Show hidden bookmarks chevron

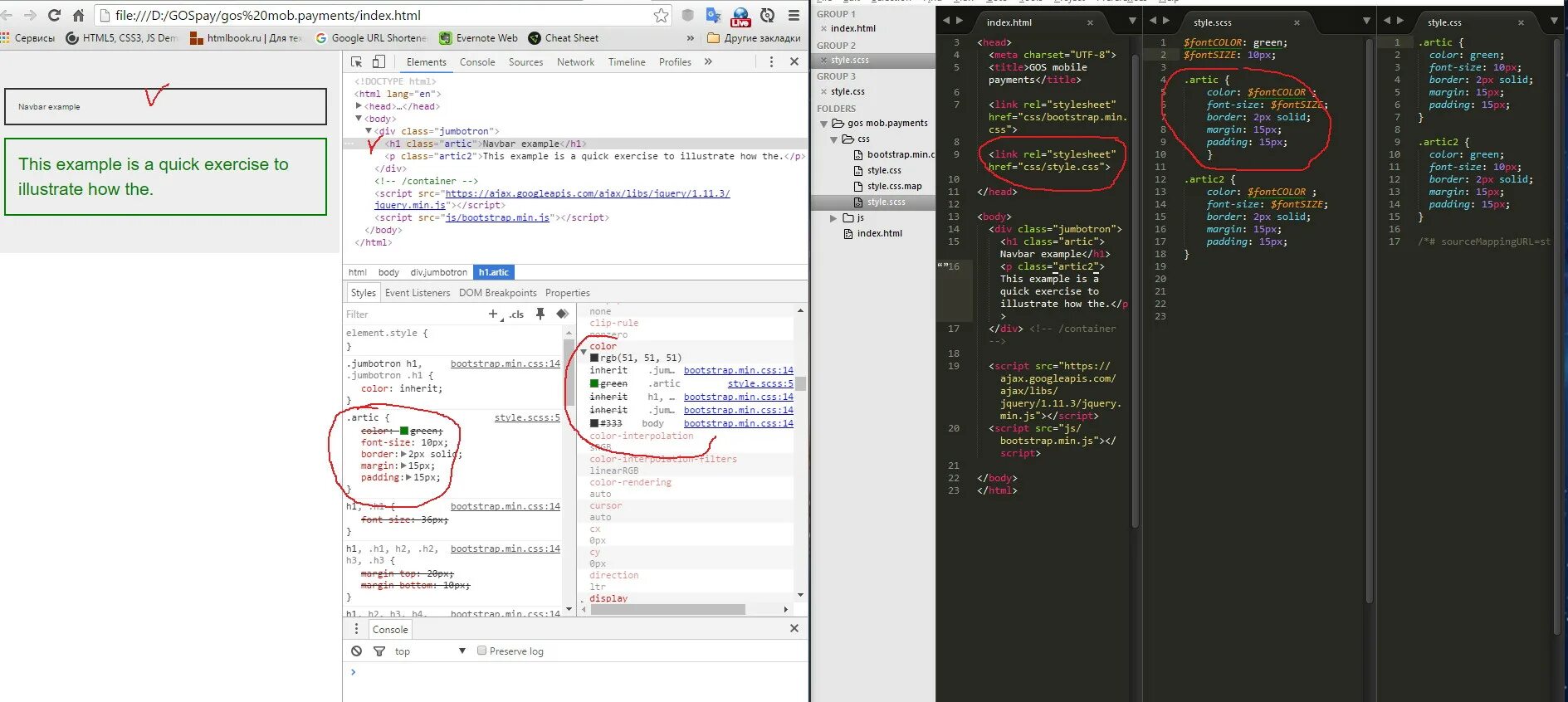point(691,38)
